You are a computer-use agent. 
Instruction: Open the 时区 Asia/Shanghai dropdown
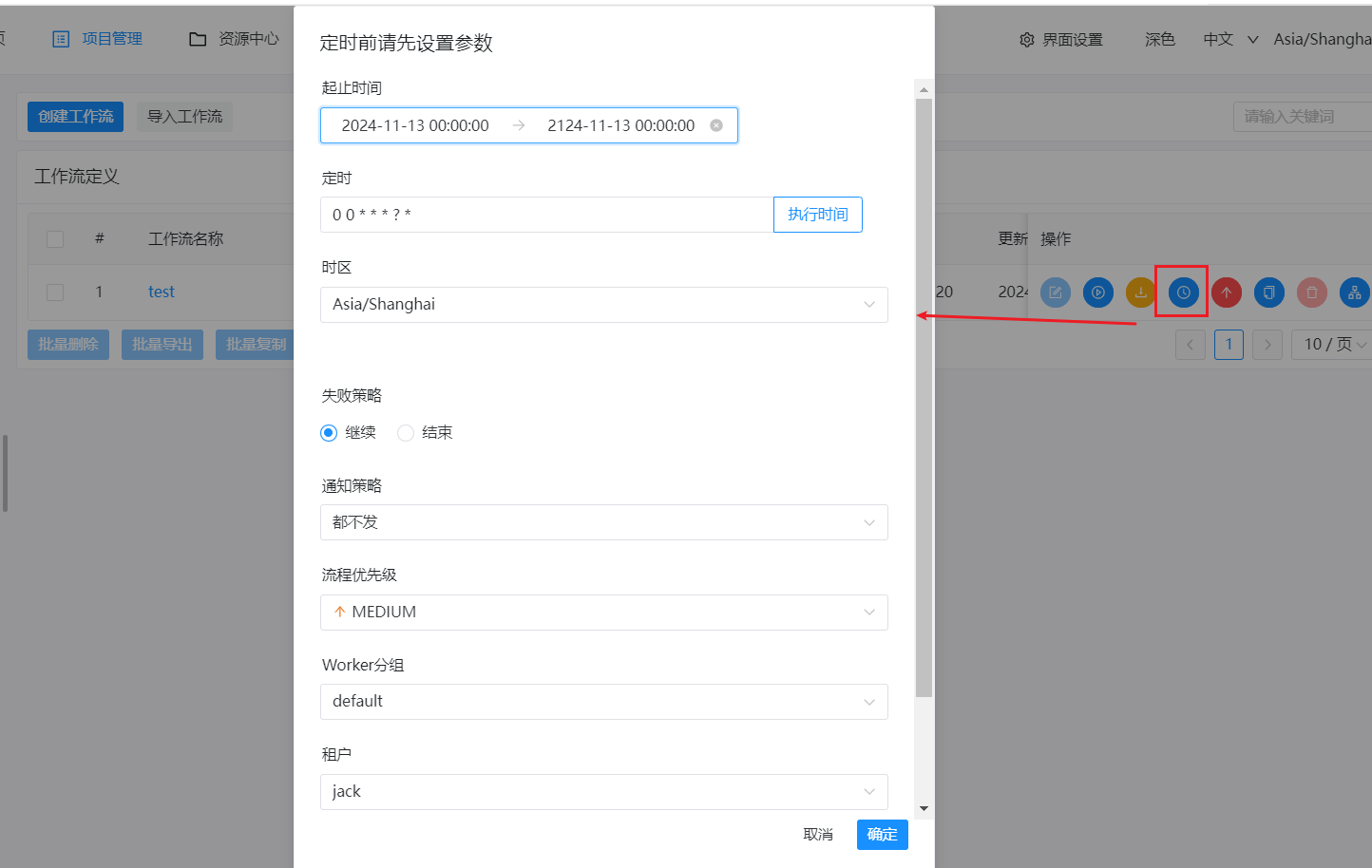pyautogui.click(x=603, y=305)
